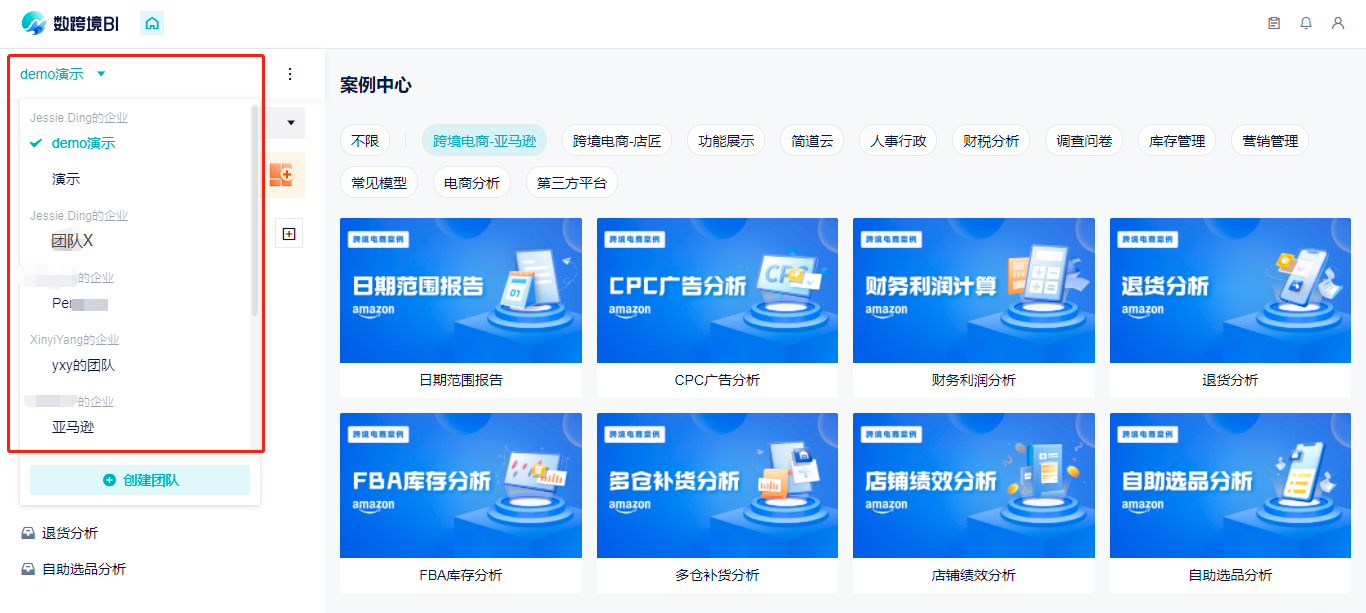This screenshot has height=613, width=1366.
Task: Open 多仓补货分析 case thumbnail
Action: pos(717,485)
